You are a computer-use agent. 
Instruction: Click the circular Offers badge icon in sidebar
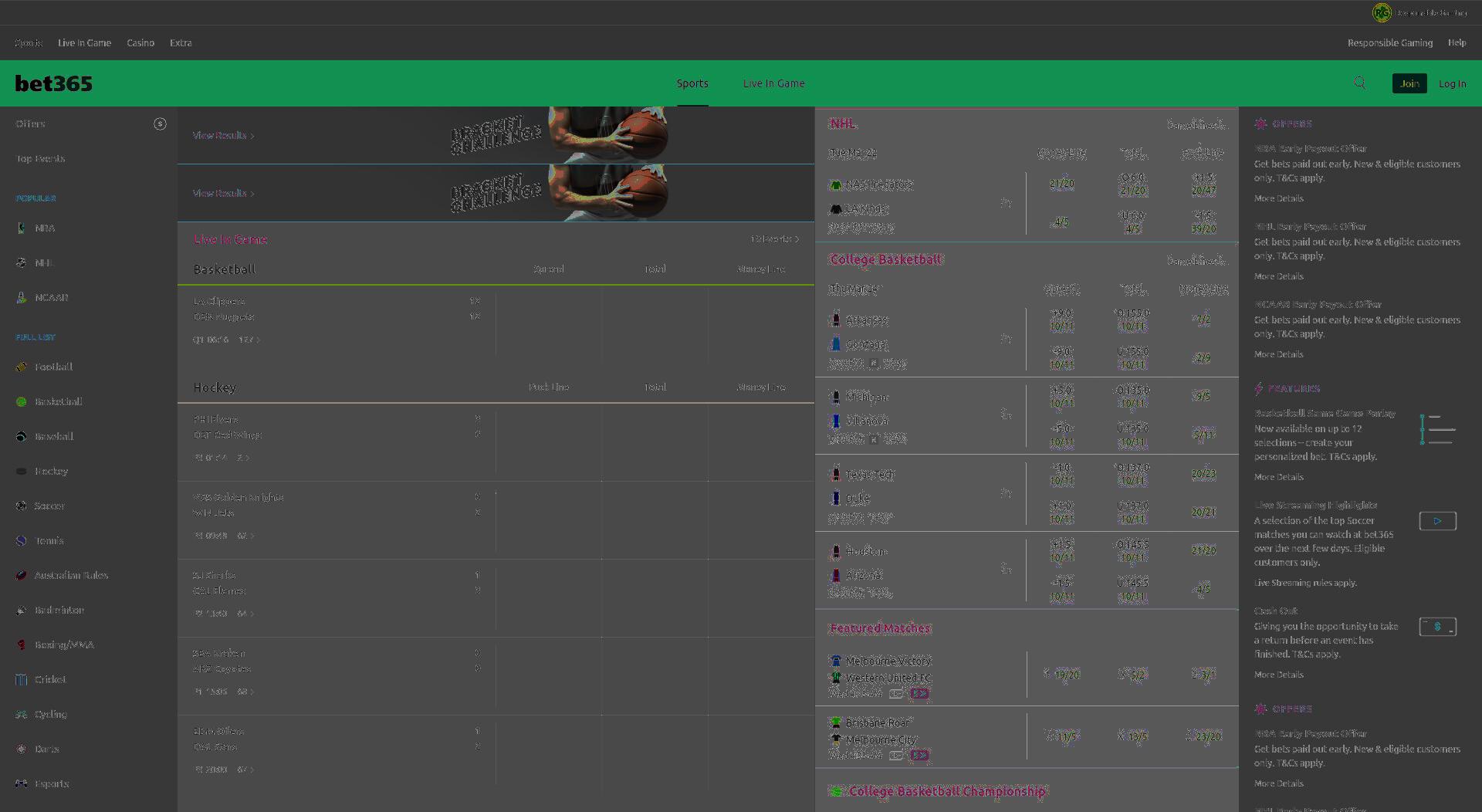[160, 123]
